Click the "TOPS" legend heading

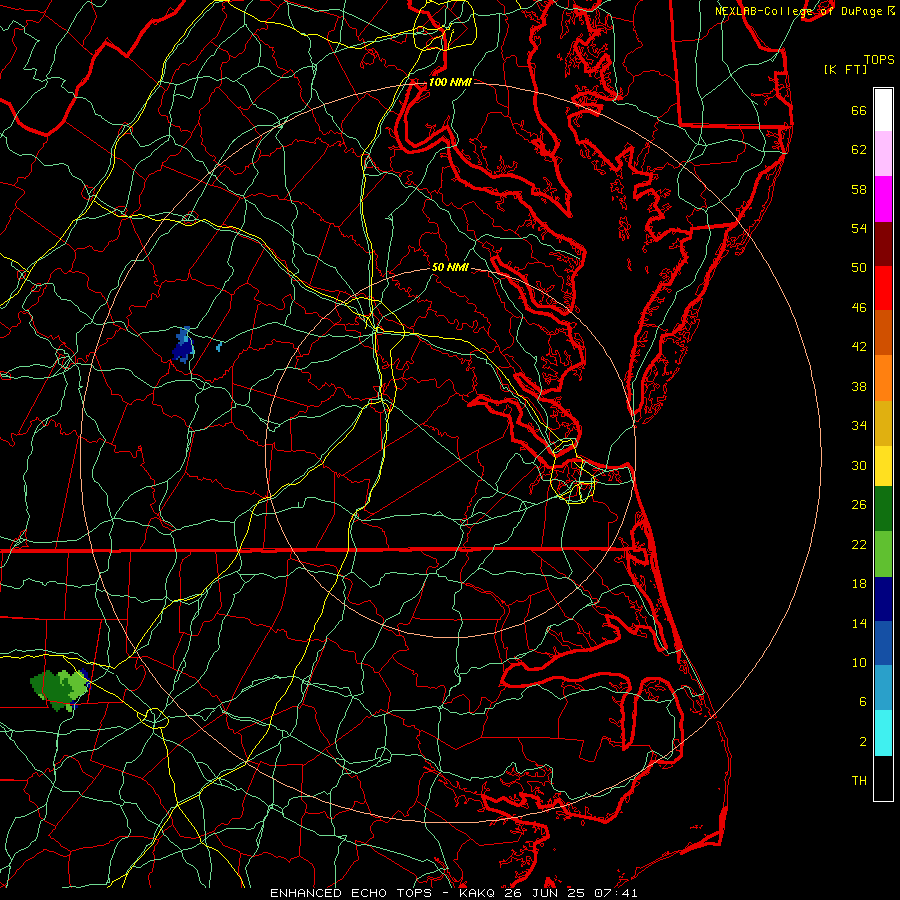pos(879,60)
